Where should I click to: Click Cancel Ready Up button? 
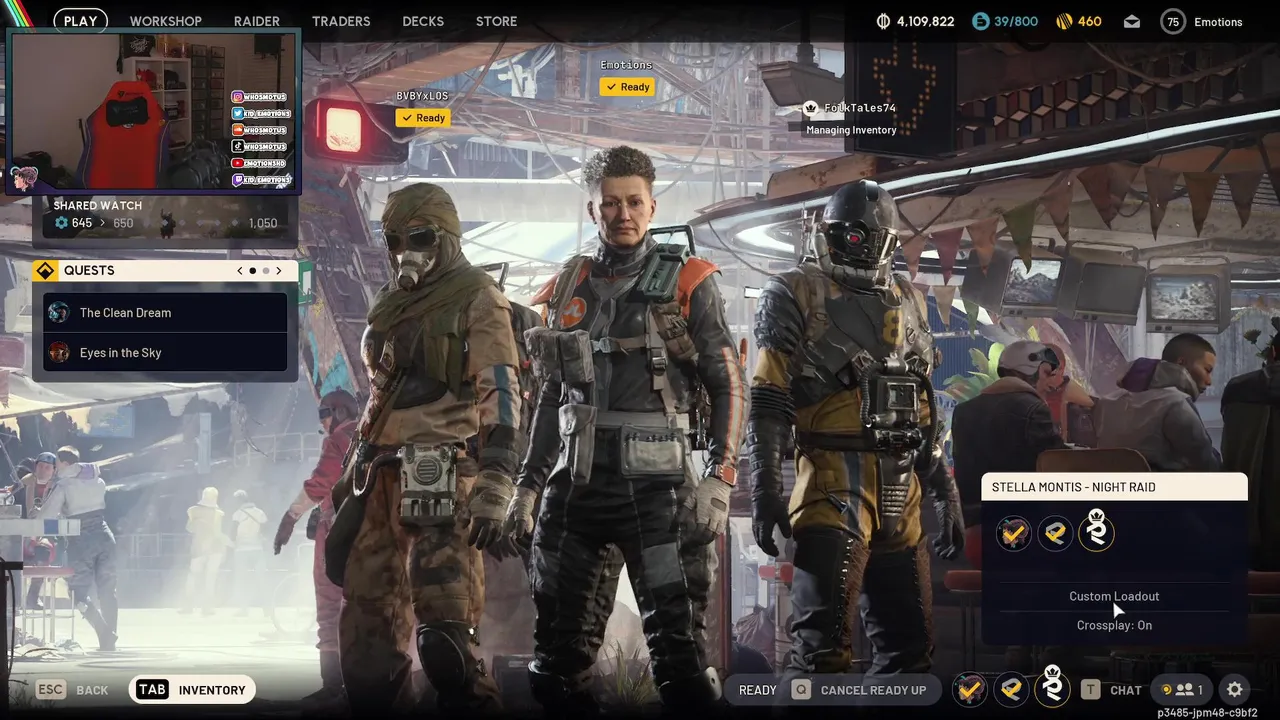click(x=860, y=690)
